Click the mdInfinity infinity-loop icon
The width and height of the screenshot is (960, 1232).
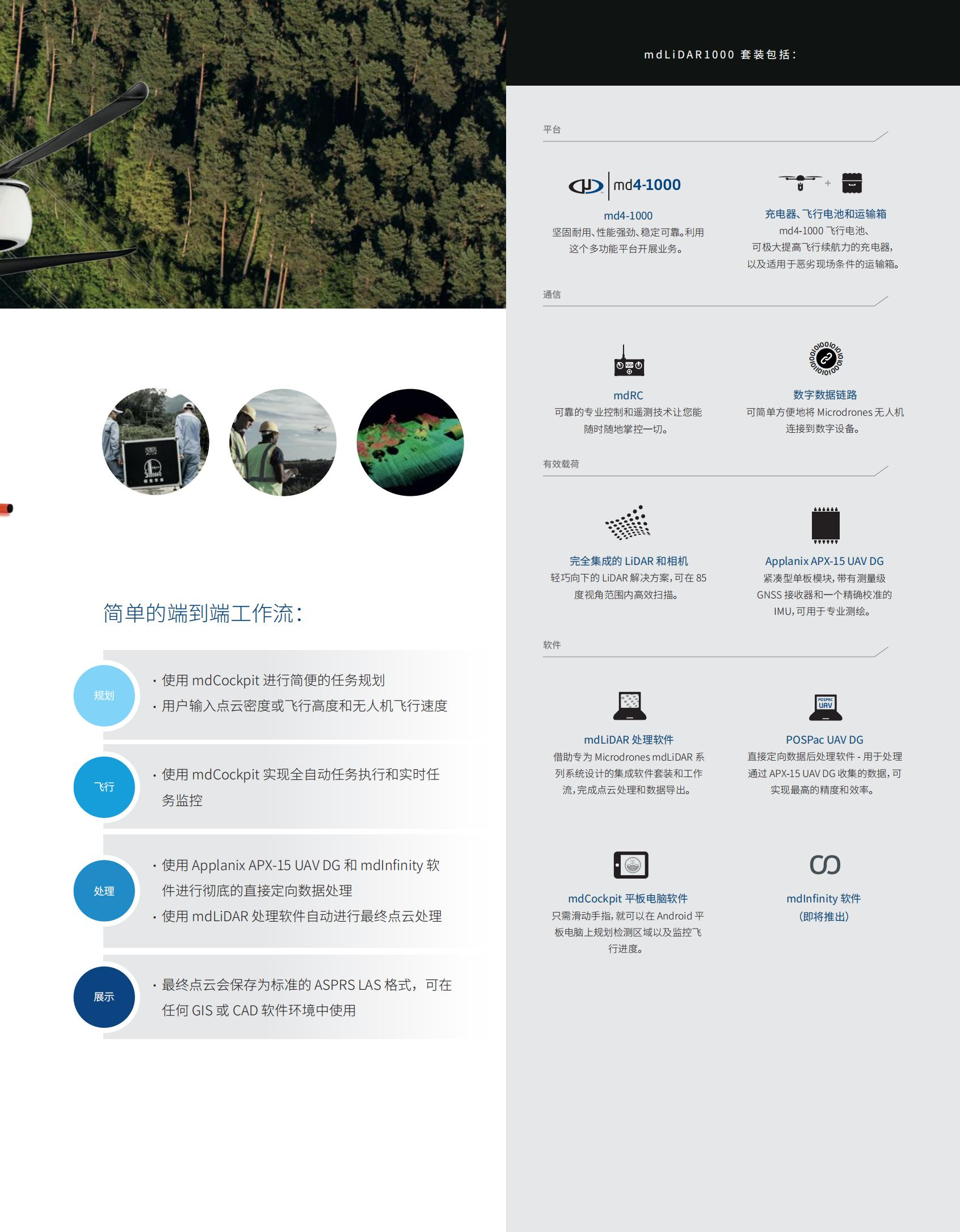(825, 864)
